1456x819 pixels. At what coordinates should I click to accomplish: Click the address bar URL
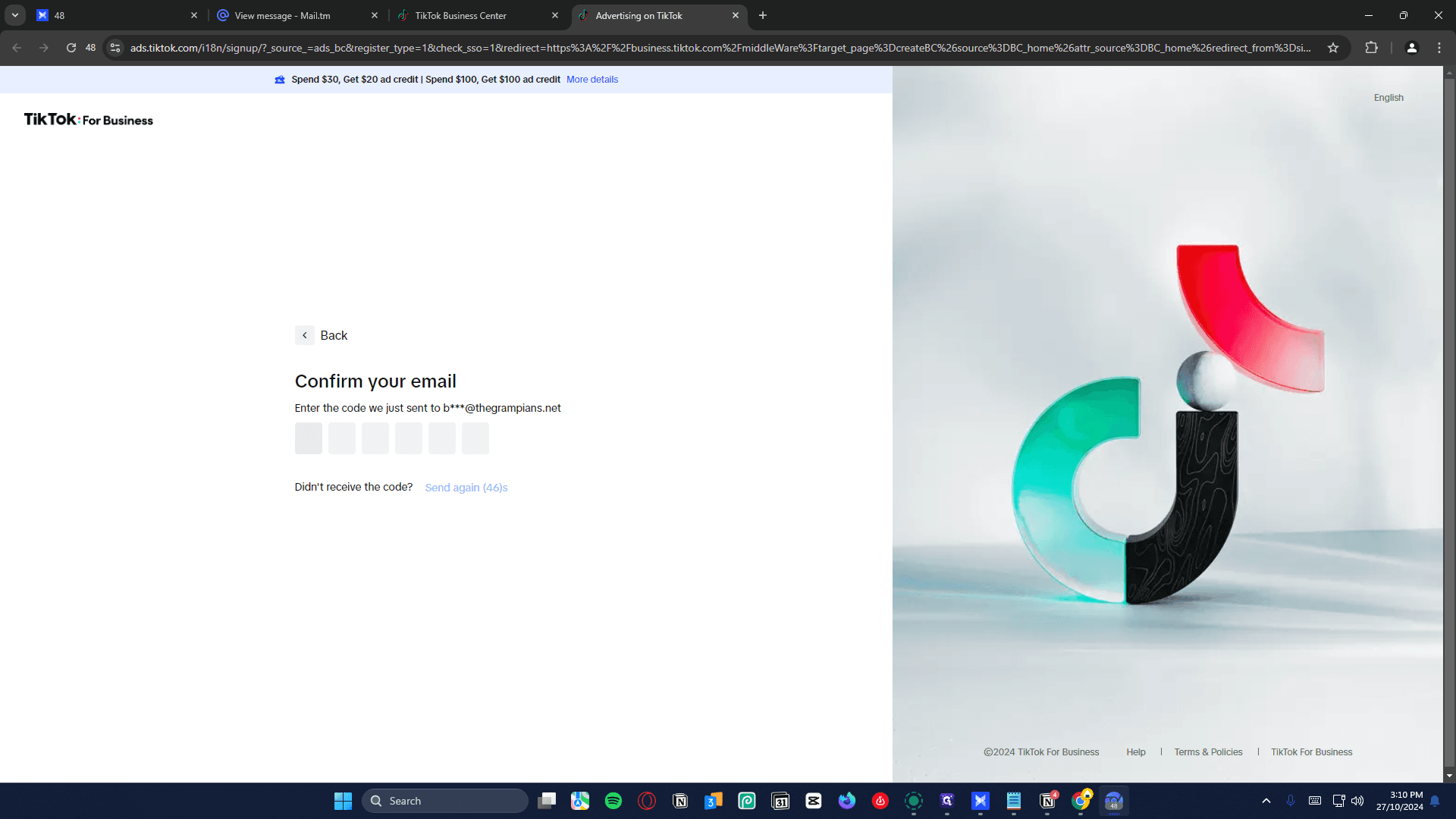[x=720, y=48]
